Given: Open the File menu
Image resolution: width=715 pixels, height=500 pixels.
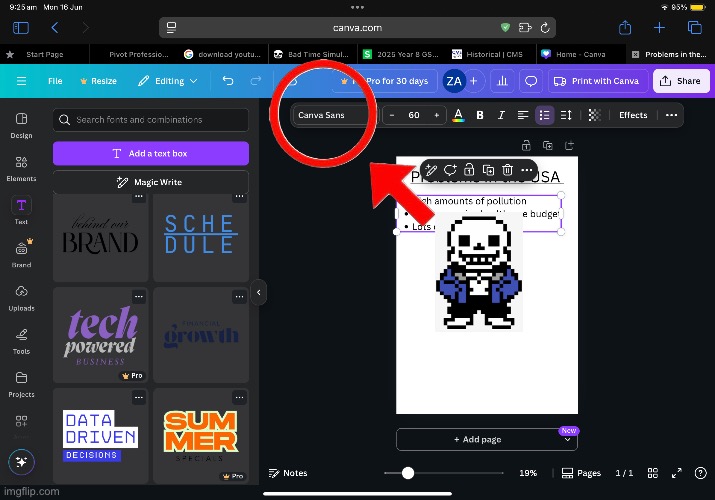Looking at the screenshot, I should pyautogui.click(x=55, y=81).
